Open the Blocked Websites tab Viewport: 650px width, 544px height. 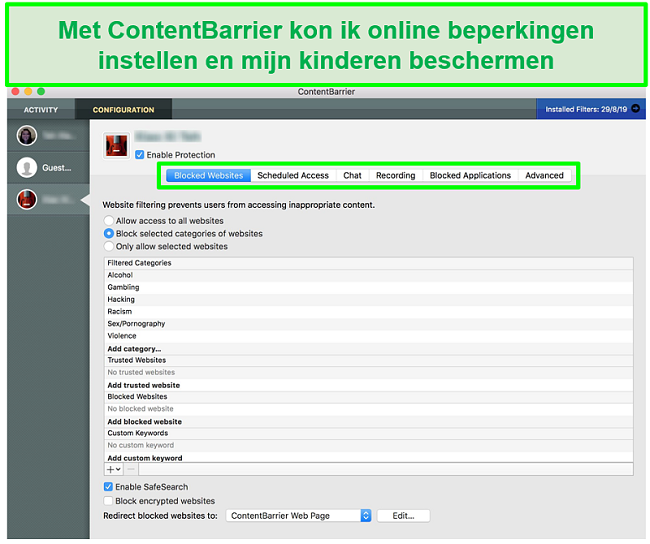pyautogui.click(x=209, y=175)
